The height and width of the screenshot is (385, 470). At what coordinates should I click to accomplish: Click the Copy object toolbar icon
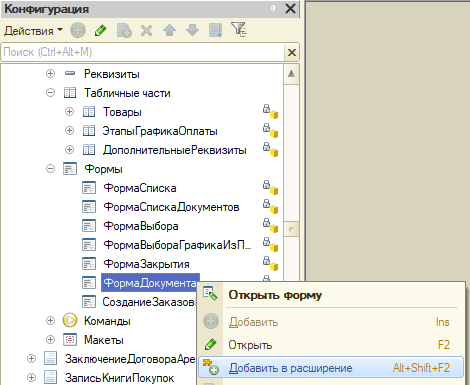pos(124,30)
